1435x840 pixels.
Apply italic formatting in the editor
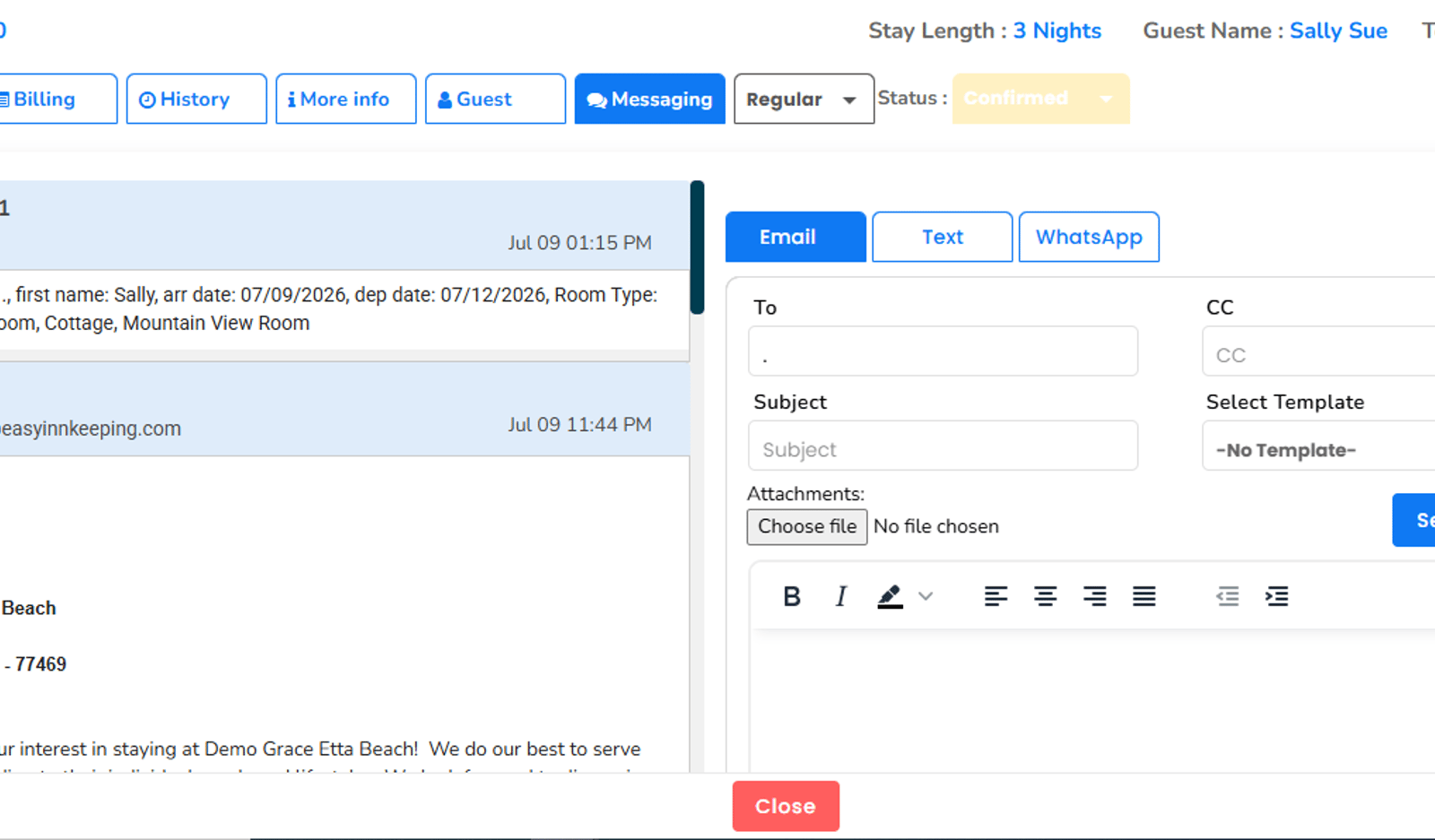(x=840, y=596)
